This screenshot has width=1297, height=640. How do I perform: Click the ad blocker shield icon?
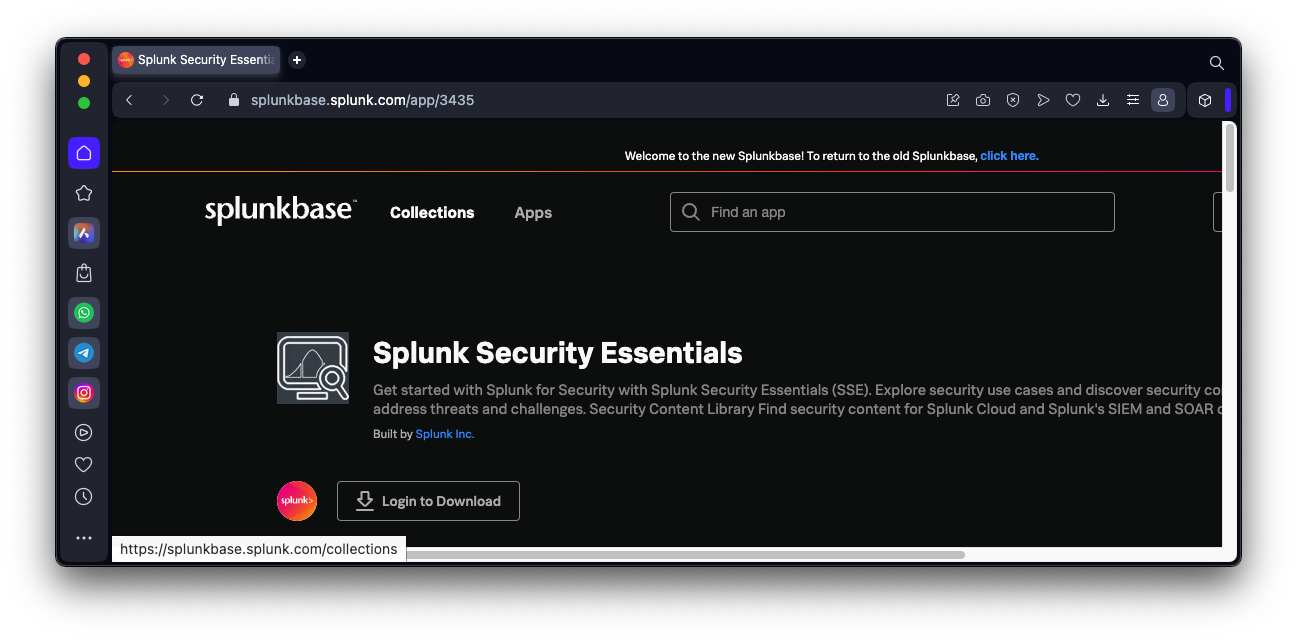1013,100
